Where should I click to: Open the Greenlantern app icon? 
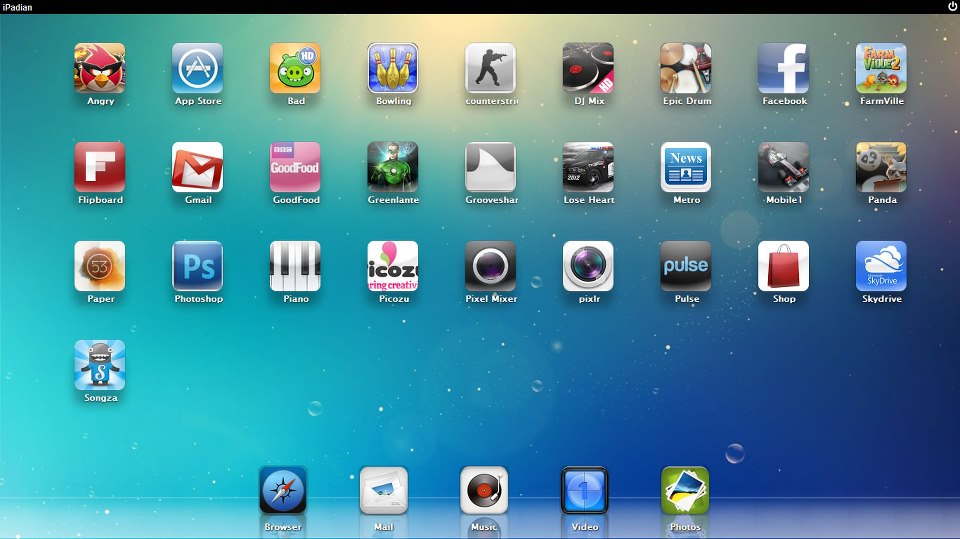393,167
